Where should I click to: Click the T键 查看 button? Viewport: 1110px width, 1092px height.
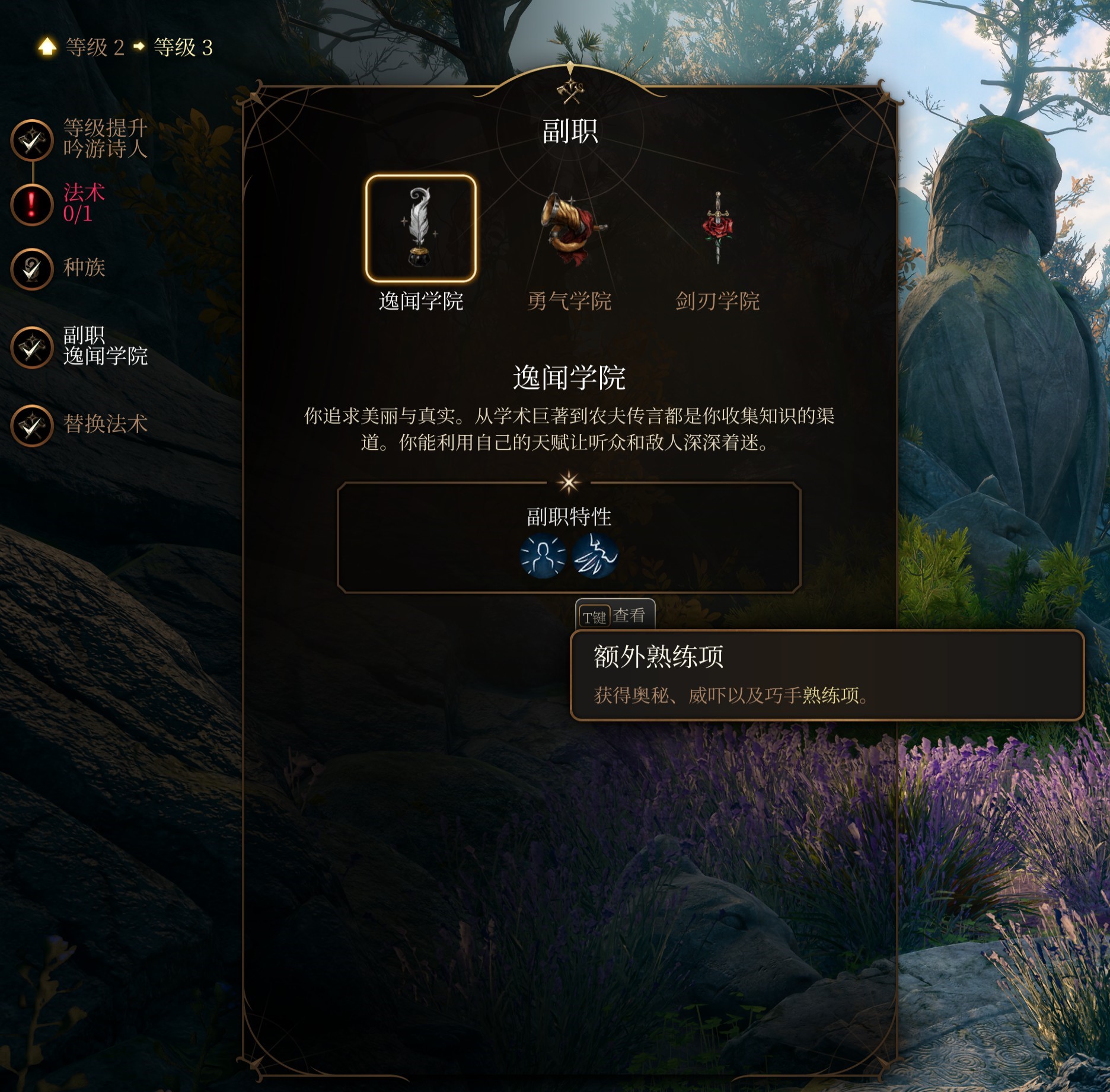click(615, 616)
